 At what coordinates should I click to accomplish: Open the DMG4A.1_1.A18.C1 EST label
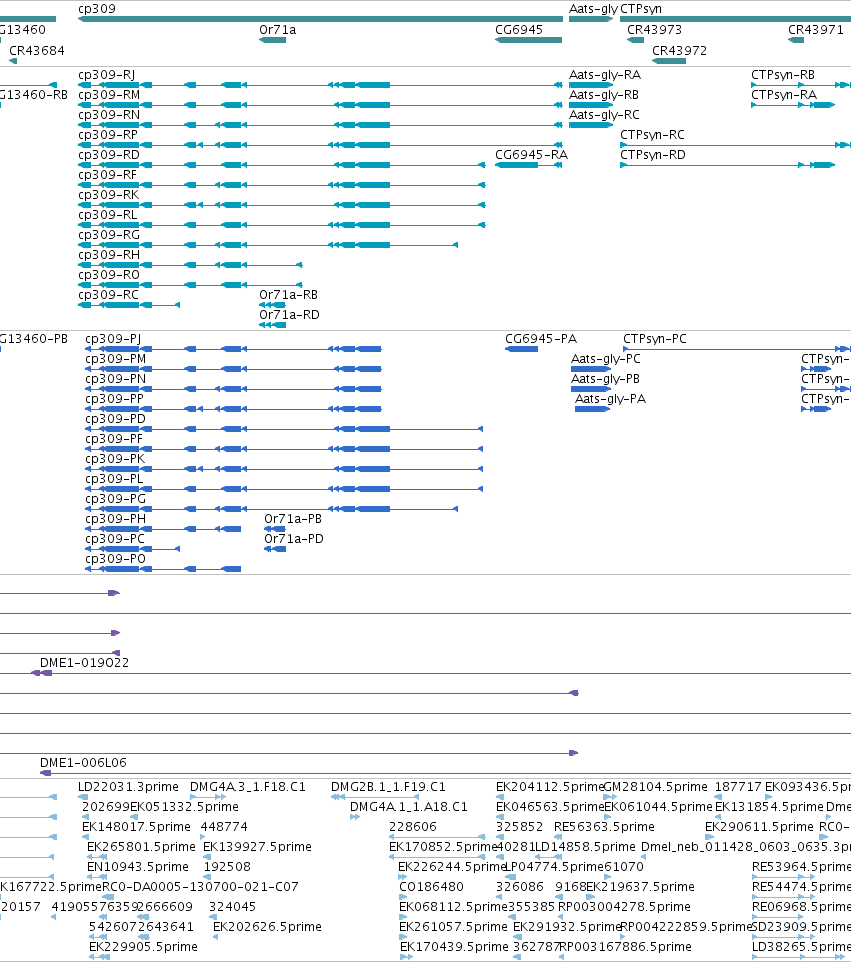point(409,807)
